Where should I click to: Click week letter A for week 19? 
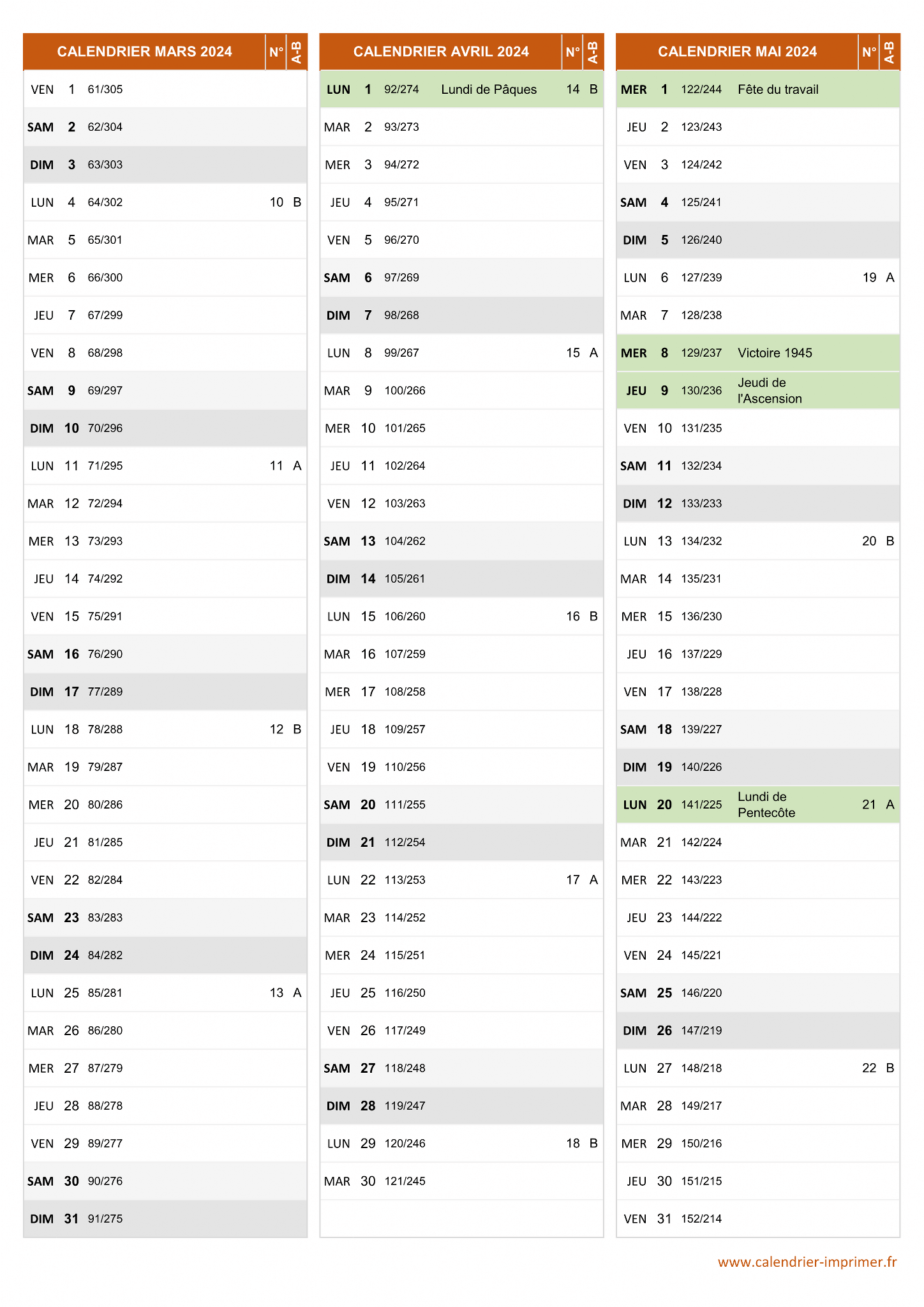(x=890, y=278)
